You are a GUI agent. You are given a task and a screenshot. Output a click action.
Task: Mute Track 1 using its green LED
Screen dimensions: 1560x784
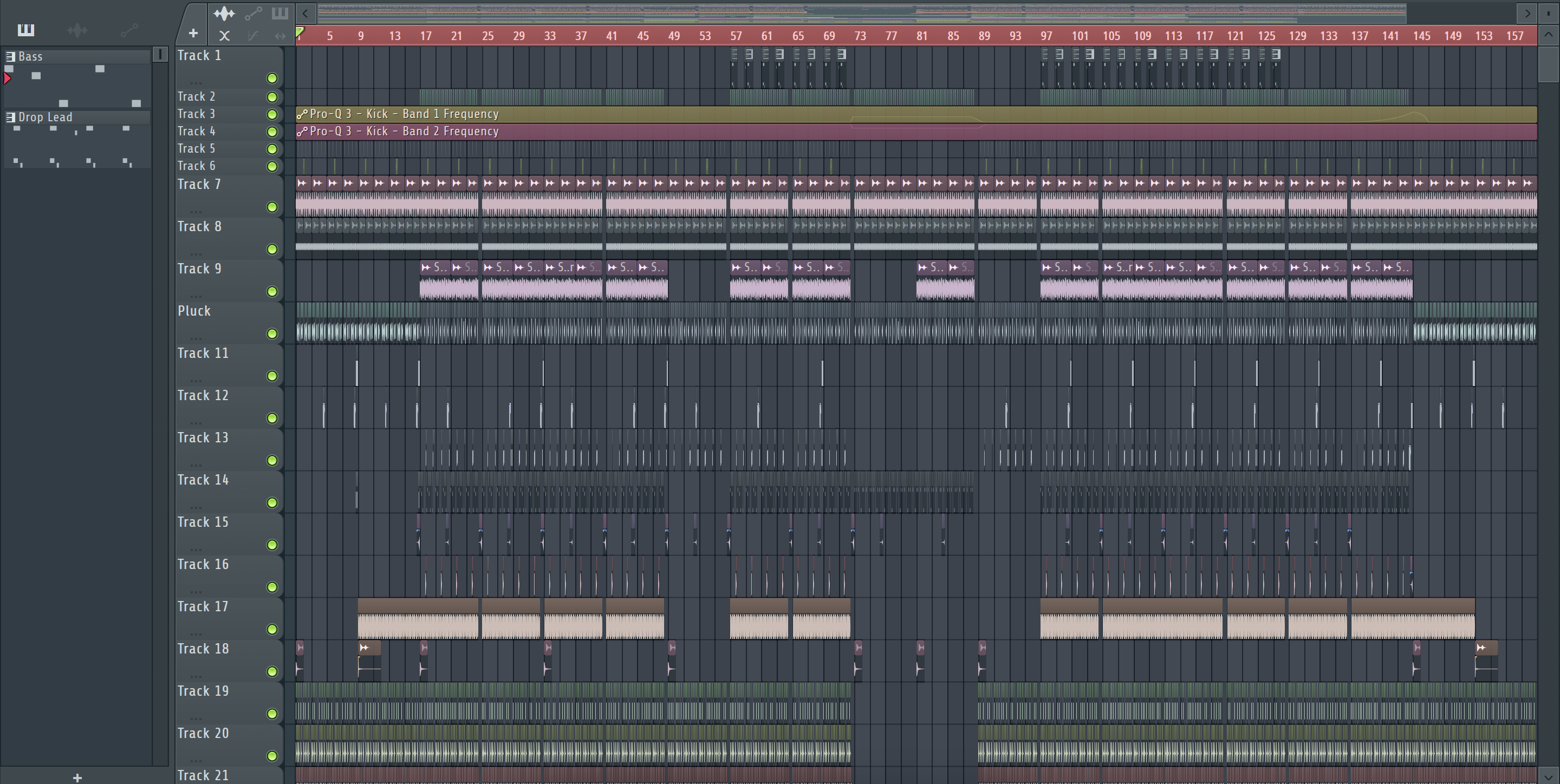click(x=272, y=78)
